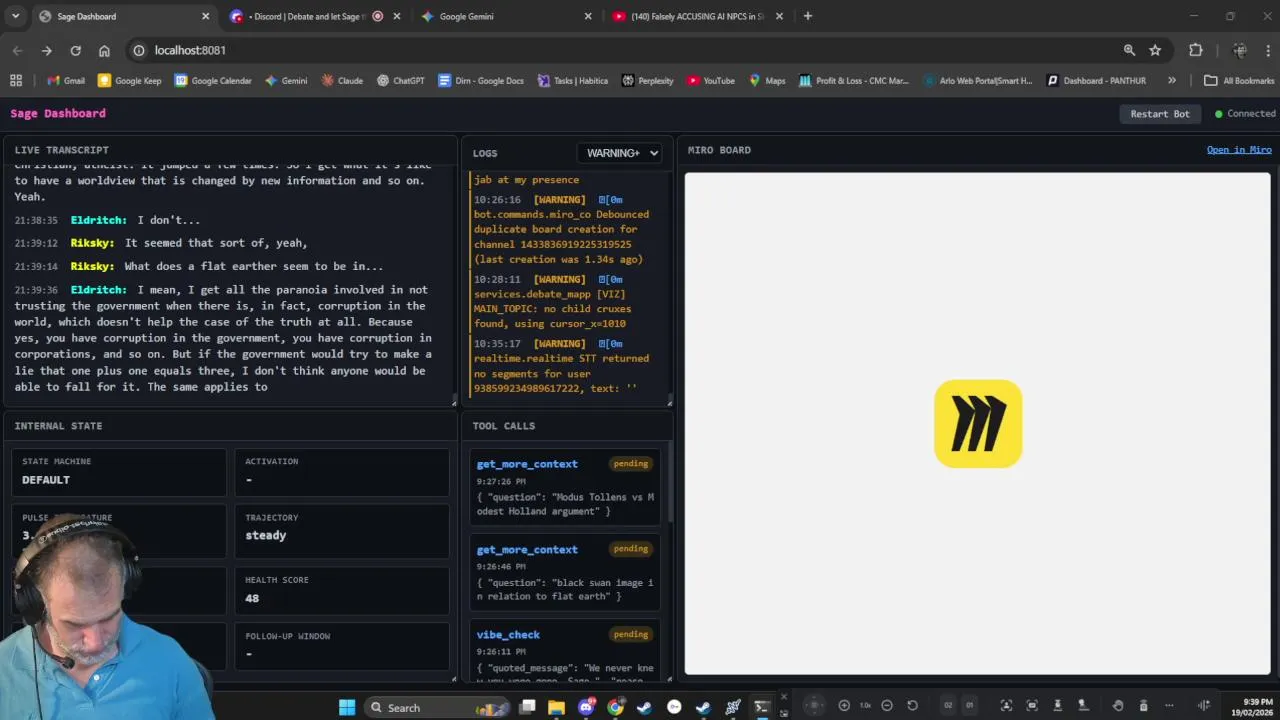Open the Tasks | Habitica bookmark

(572, 81)
